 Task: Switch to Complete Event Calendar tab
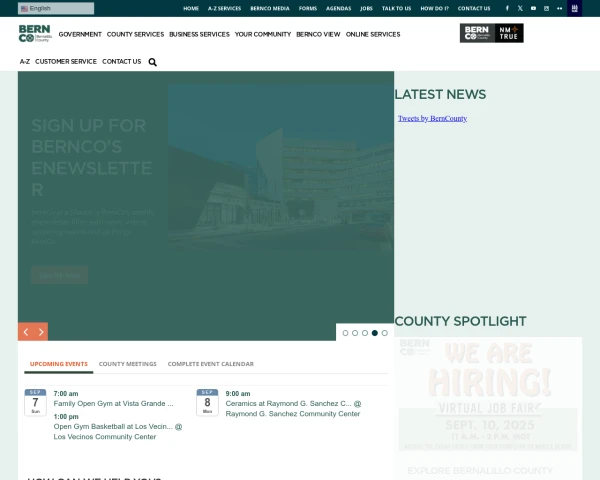pyautogui.click(x=211, y=364)
